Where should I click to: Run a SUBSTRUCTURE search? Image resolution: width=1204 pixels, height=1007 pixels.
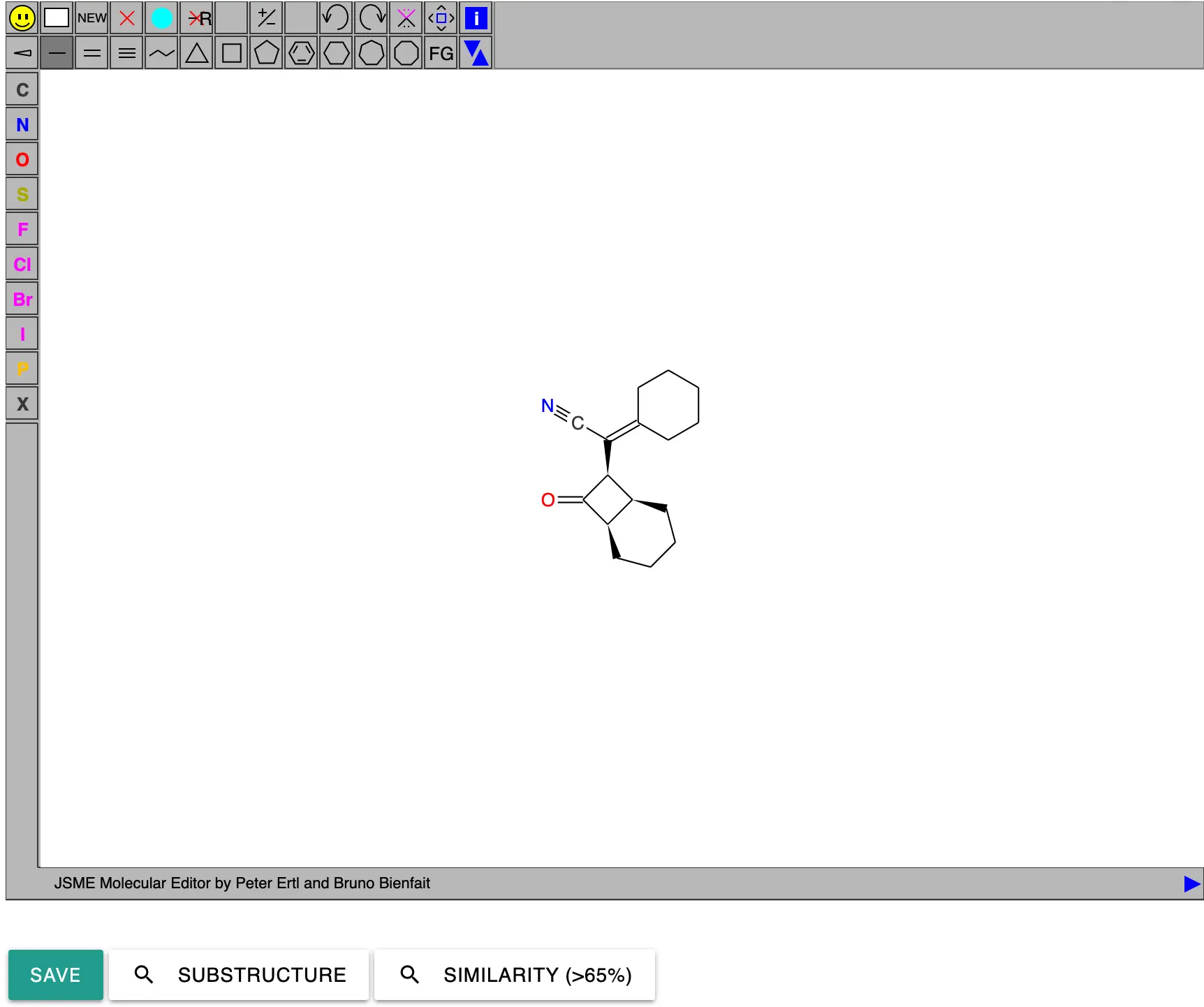pyautogui.click(x=238, y=975)
